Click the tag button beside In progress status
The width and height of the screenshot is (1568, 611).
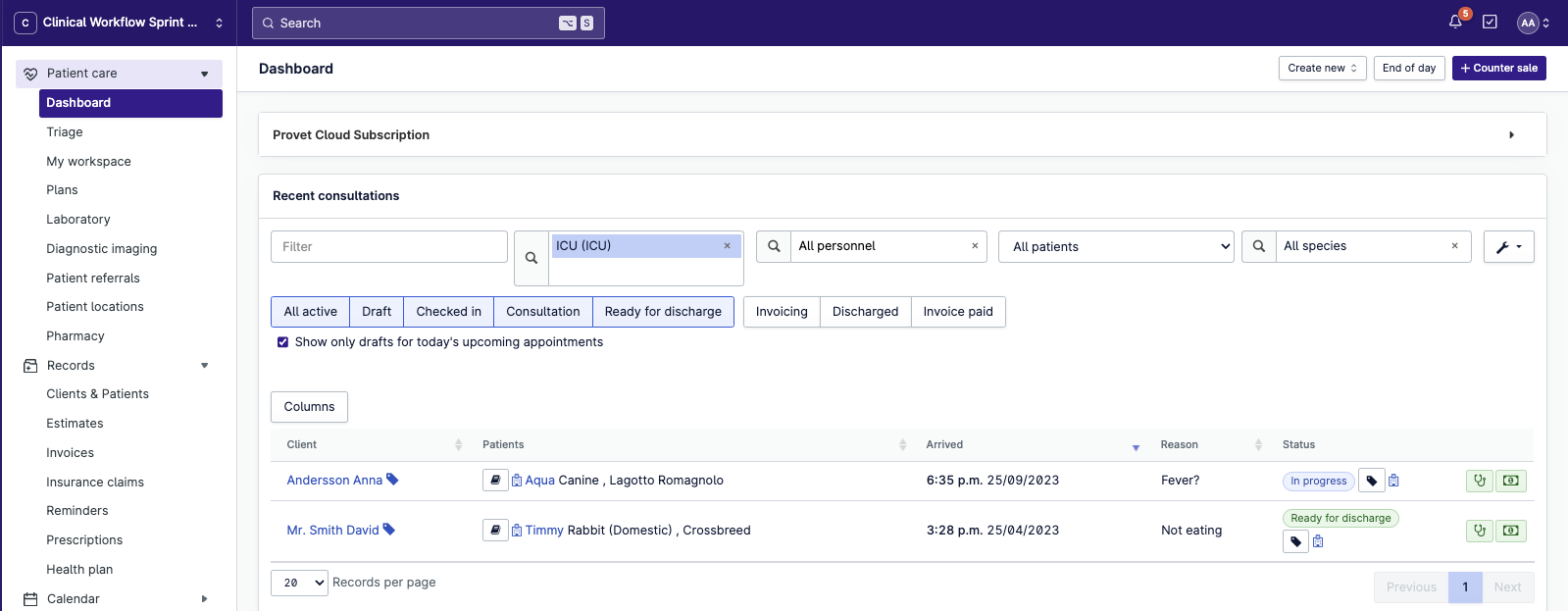click(x=1372, y=481)
